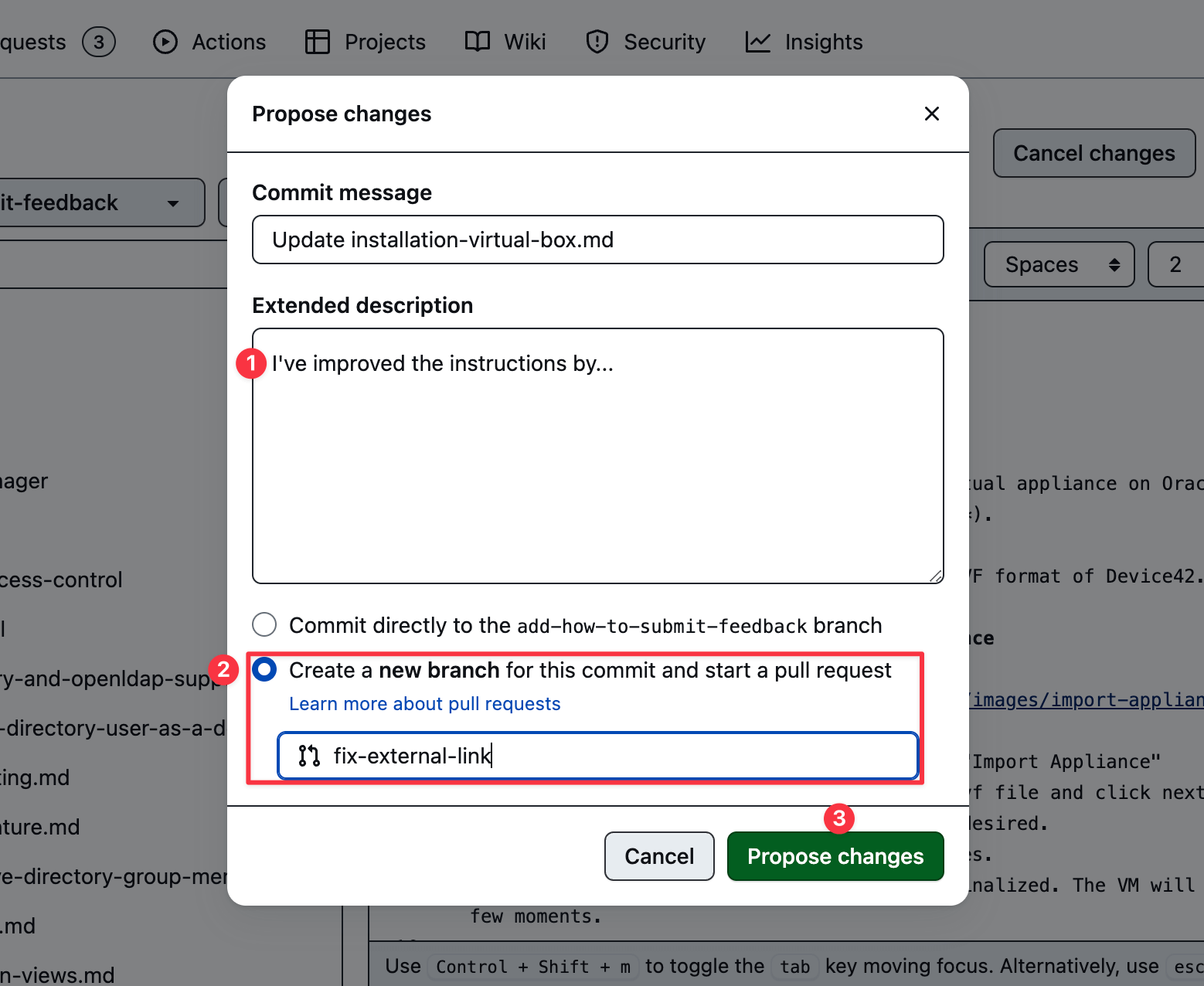Image resolution: width=1204 pixels, height=986 pixels.
Task: Close the Propose changes dialog with X
Action: pyautogui.click(x=931, y=114)
